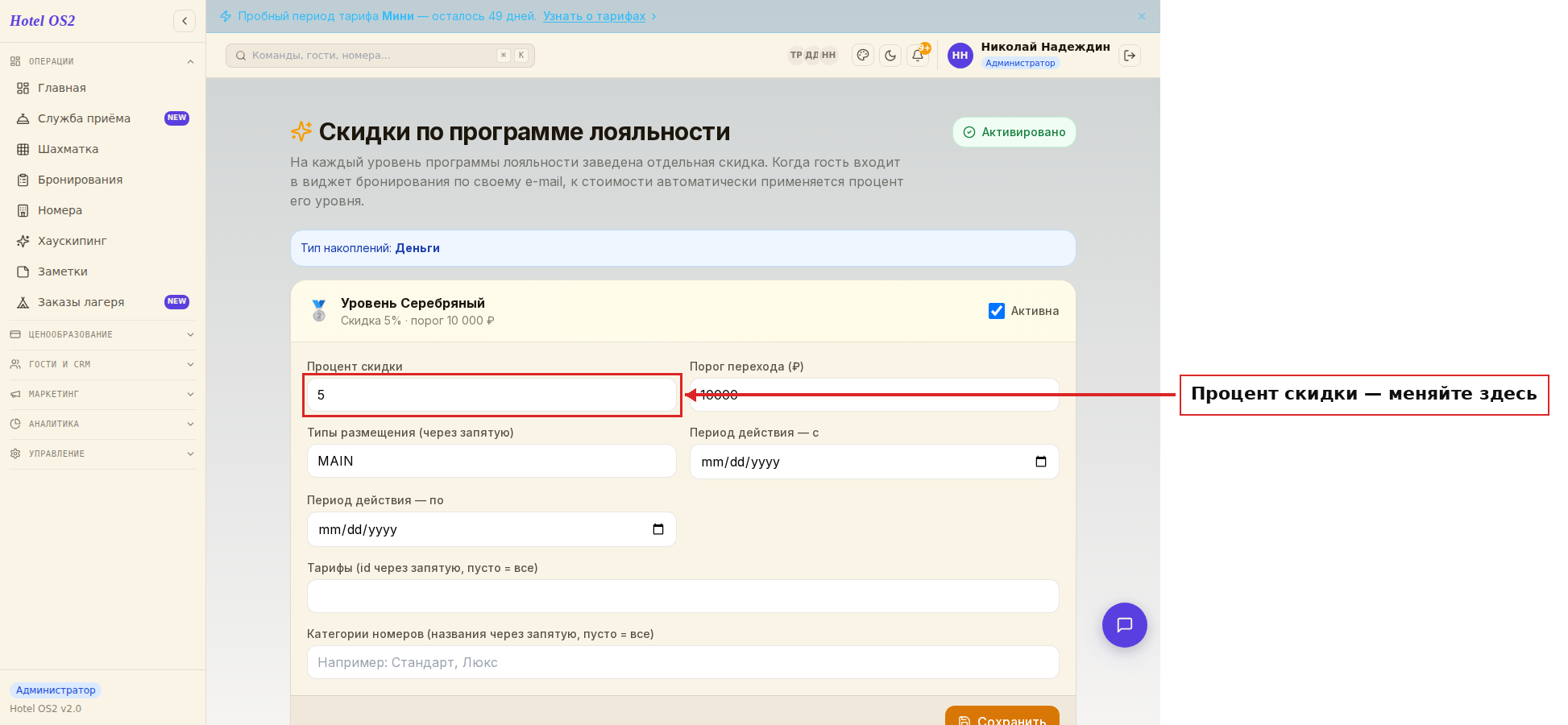Click the Николай Надеждин user name

point(1045,47)
